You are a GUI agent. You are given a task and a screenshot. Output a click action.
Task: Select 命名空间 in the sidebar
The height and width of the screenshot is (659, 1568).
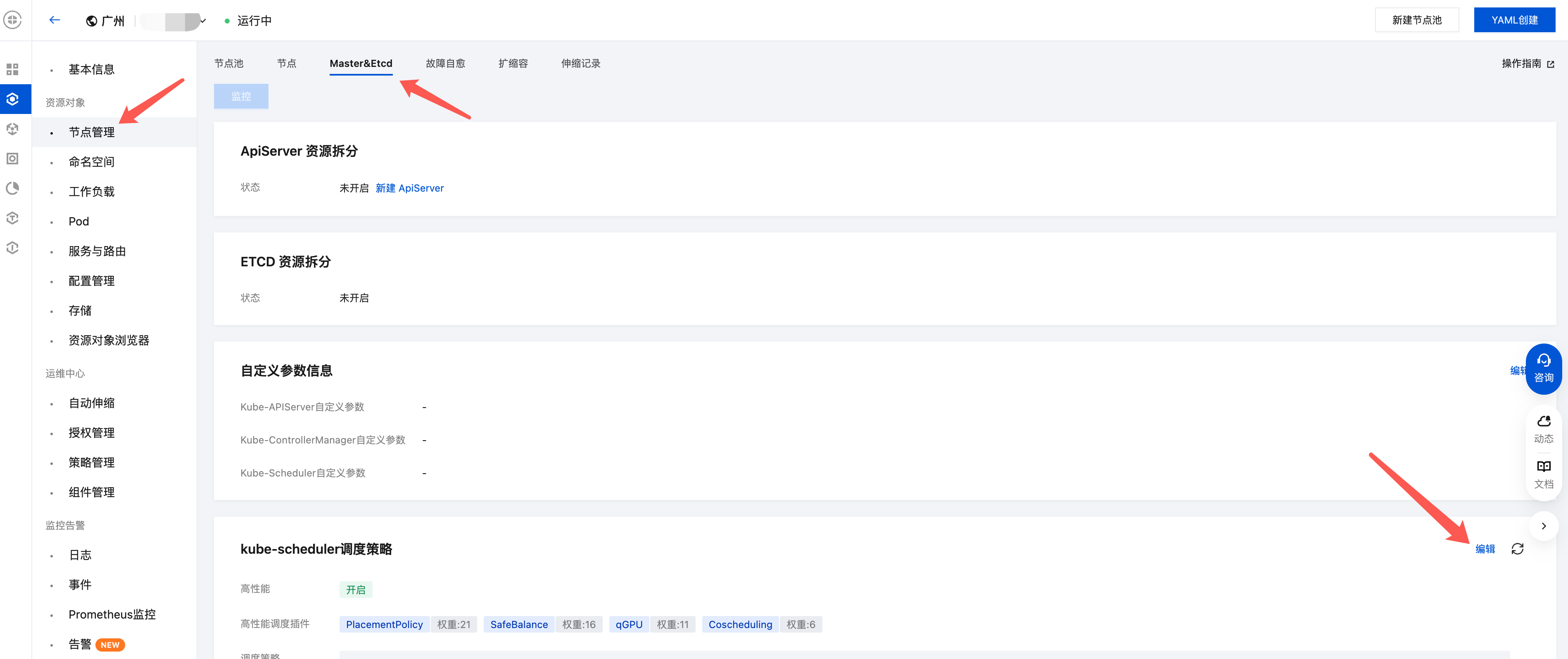pos(91,162)
